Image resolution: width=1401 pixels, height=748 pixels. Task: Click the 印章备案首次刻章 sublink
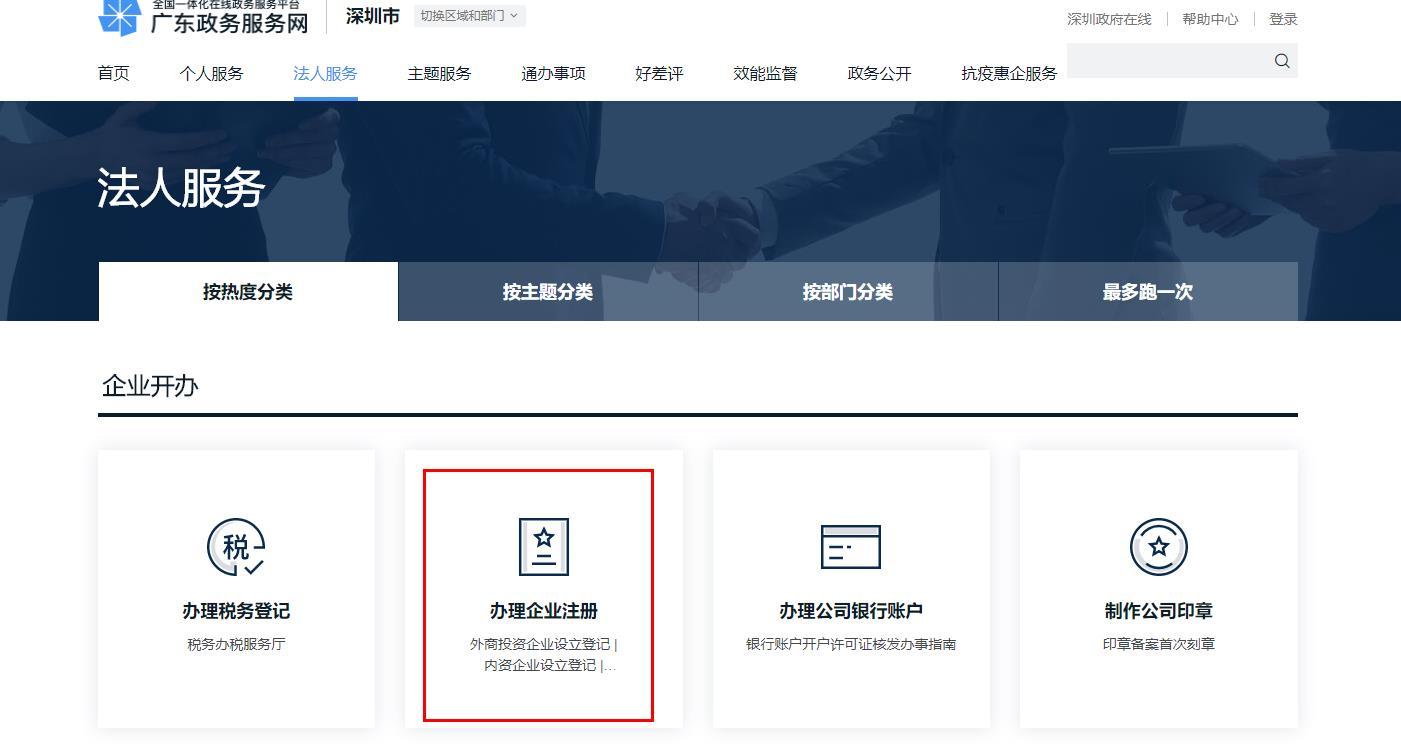(x=1159, y=644)
